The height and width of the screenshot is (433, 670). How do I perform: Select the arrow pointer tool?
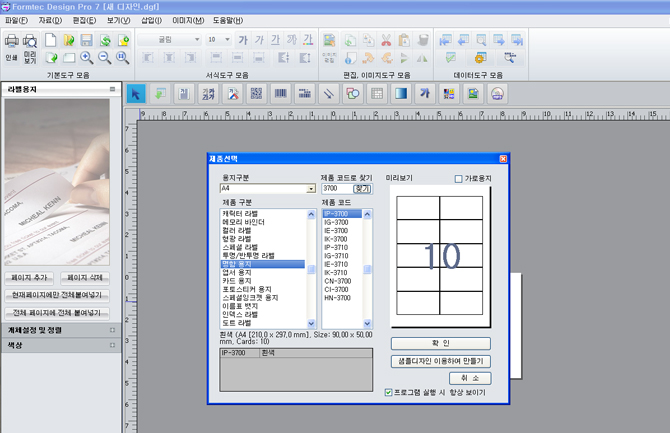136,94
